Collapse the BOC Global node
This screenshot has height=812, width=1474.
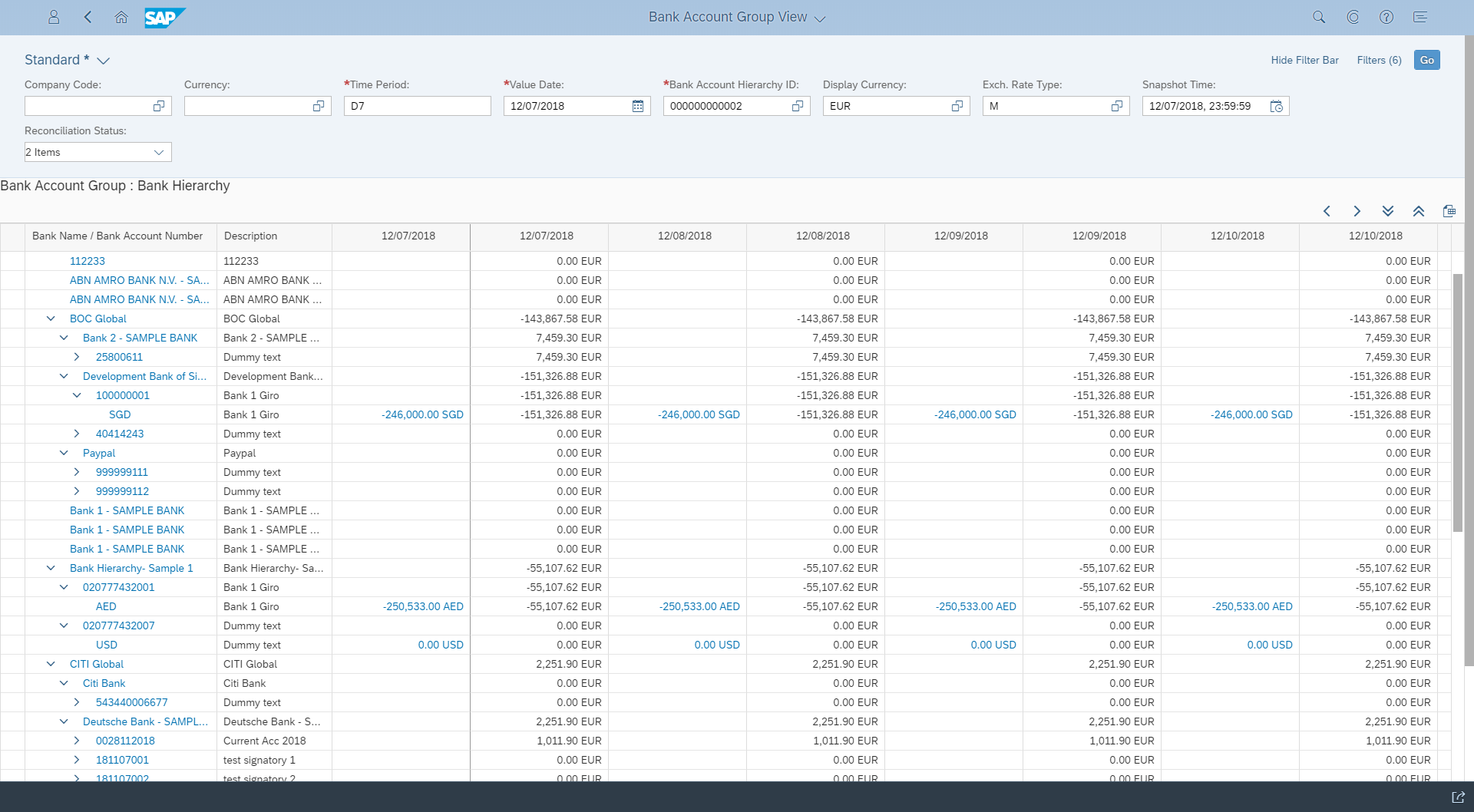(51, 319)
